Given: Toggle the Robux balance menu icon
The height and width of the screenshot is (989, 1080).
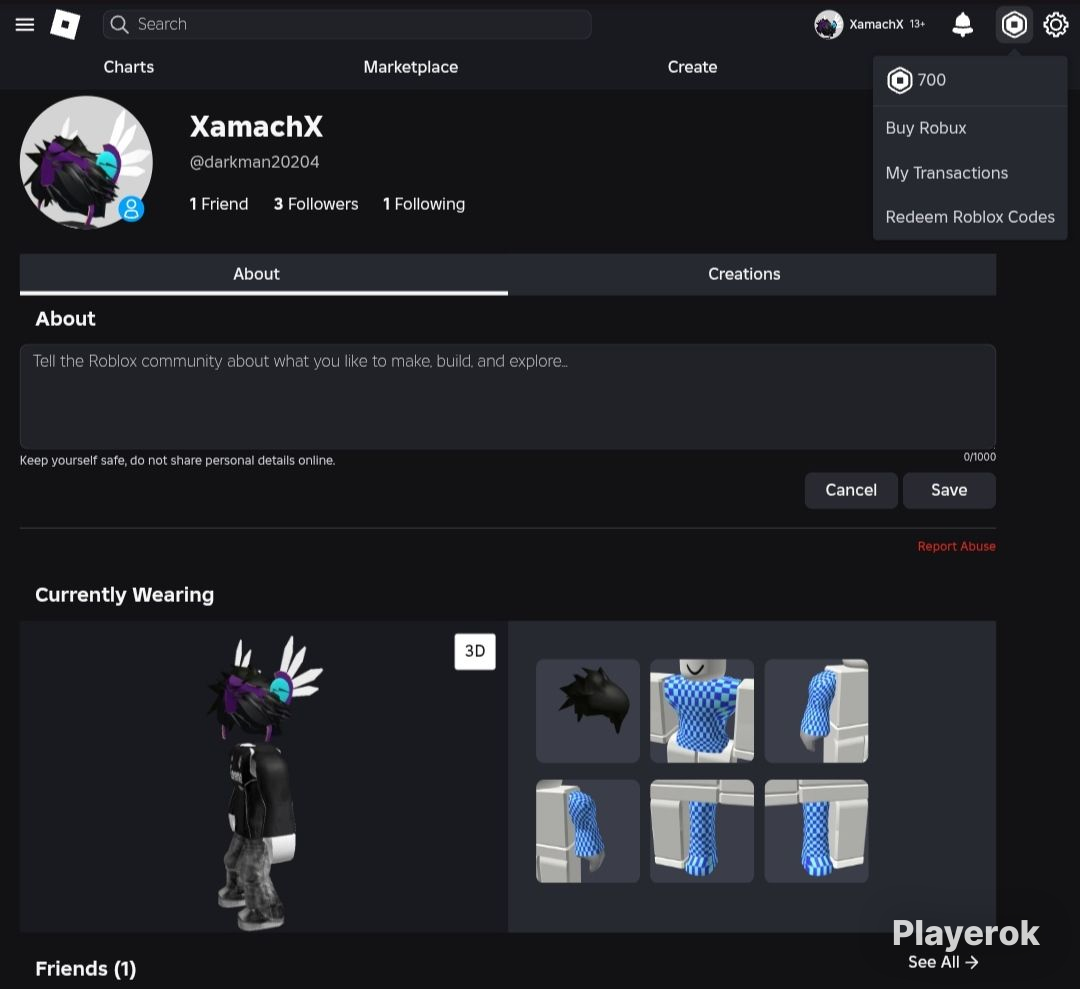Looking at the screenshot, I should 1014,25.
